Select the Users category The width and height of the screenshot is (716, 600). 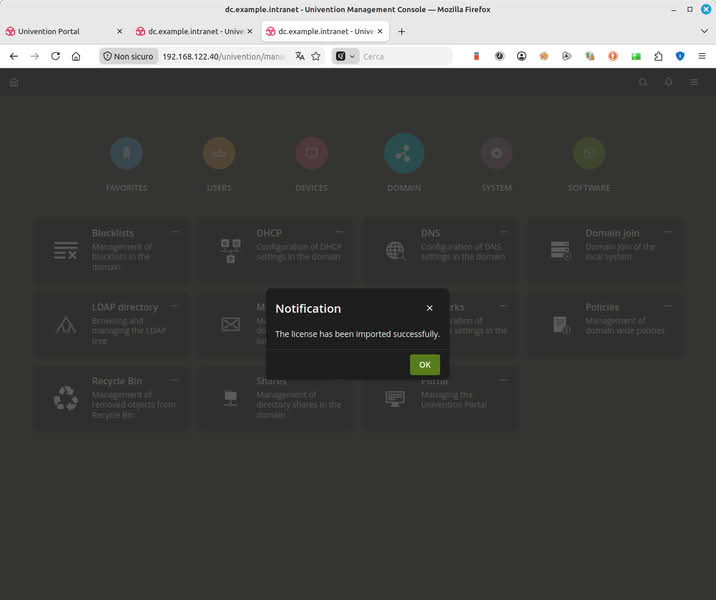(x=219, y=153)
